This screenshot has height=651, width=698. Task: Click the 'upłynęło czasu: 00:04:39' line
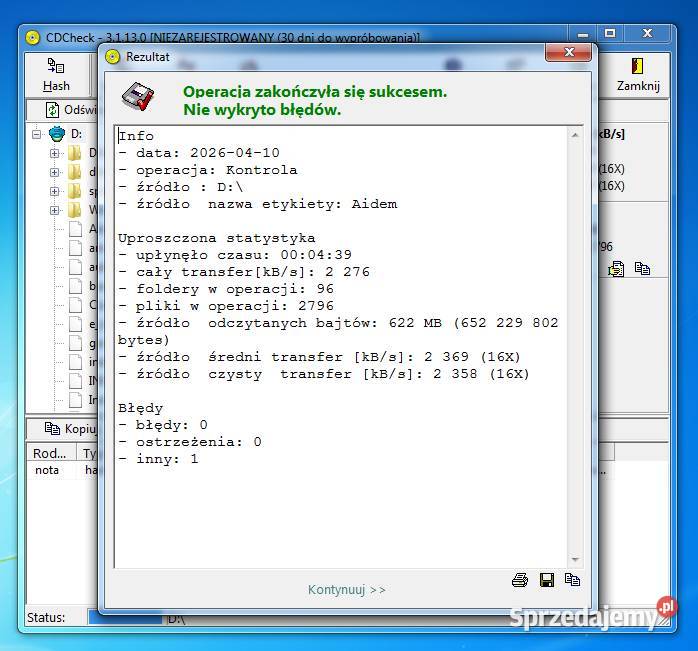tap(235, 255)
